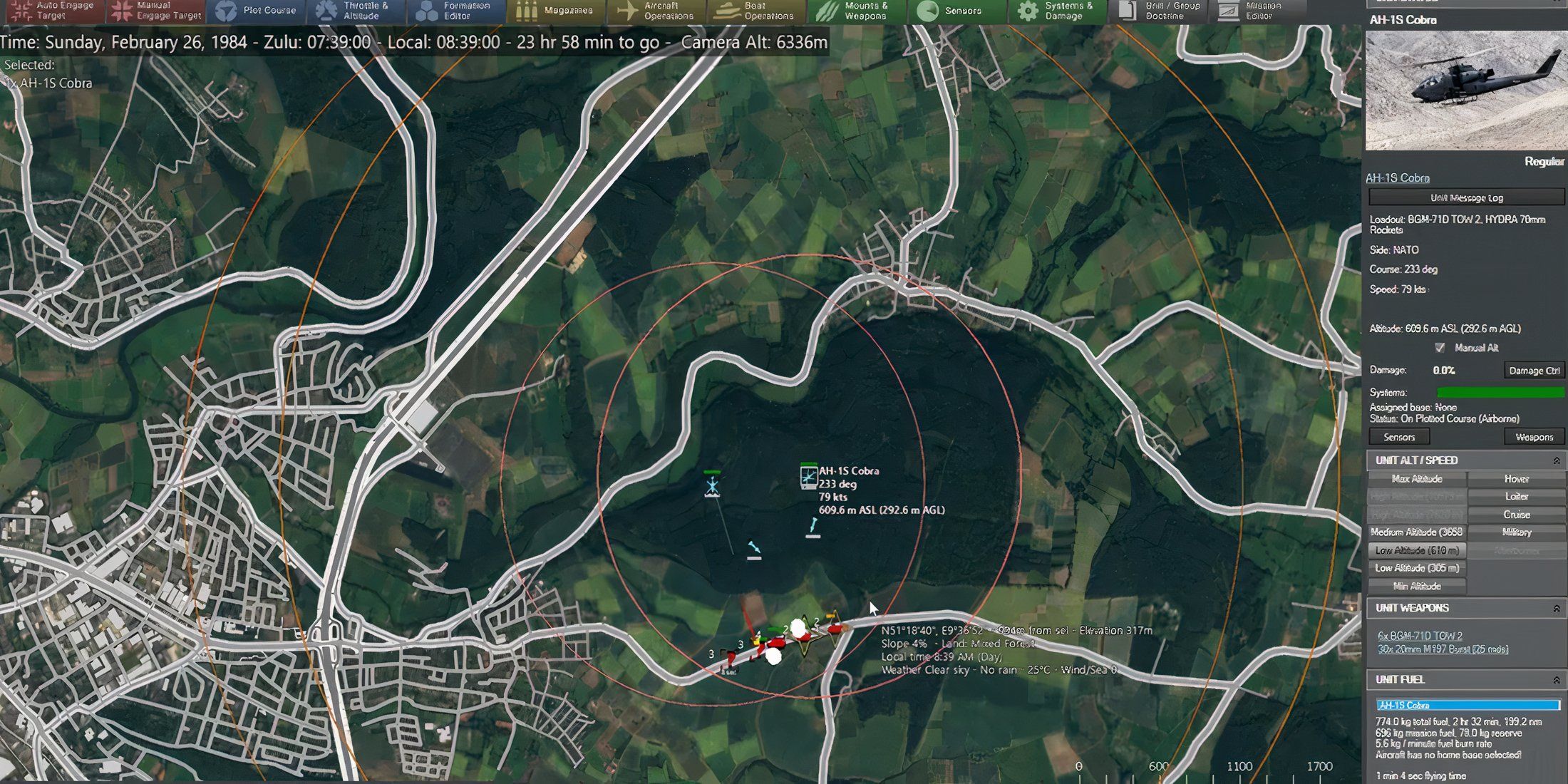
Task: Open the Formation Editor
Action: [x=457, y=11]
